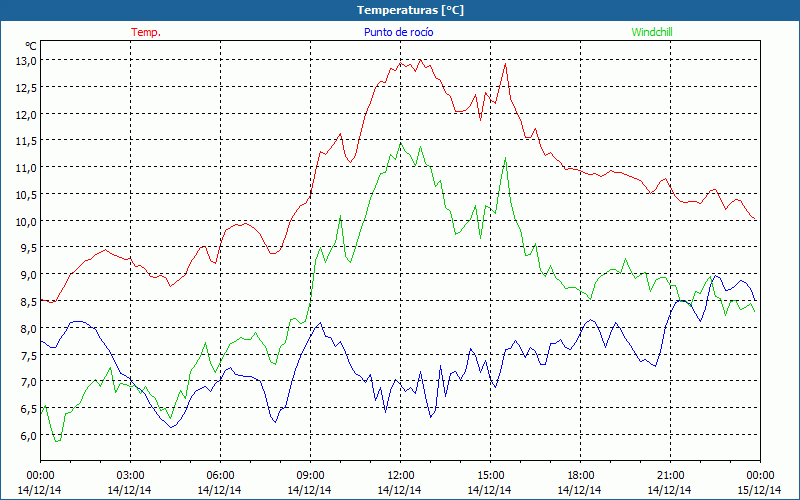Click the 10,5 y-axis value
The height and width of the screenshot is (500, 800).
click(x=27, y=195)
